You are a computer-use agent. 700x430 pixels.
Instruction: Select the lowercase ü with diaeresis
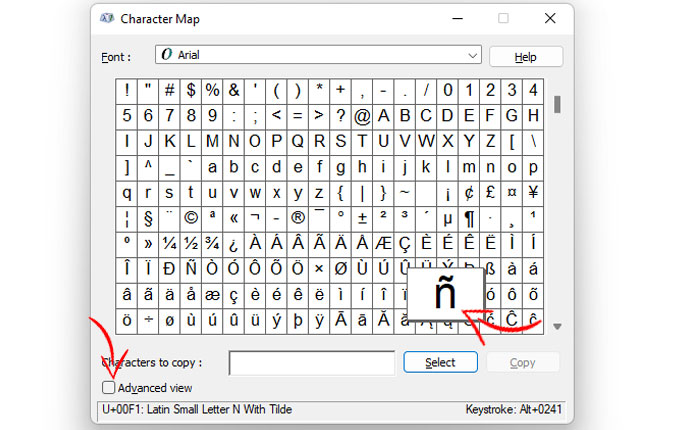coord(255,321)
